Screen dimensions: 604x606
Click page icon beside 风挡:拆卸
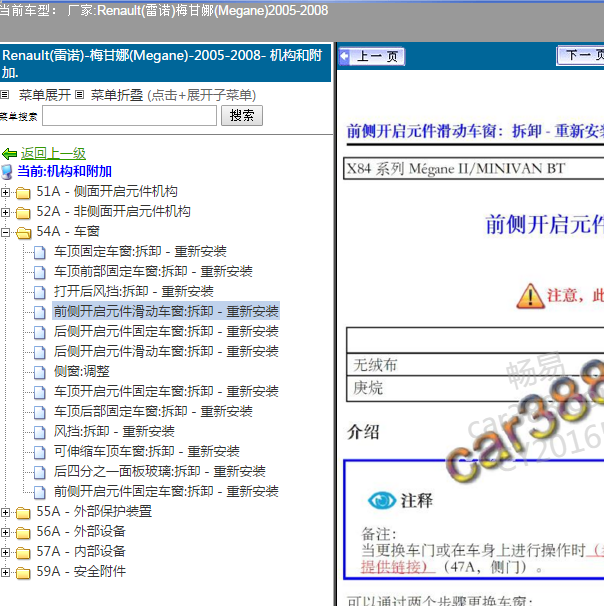(39, 432)
